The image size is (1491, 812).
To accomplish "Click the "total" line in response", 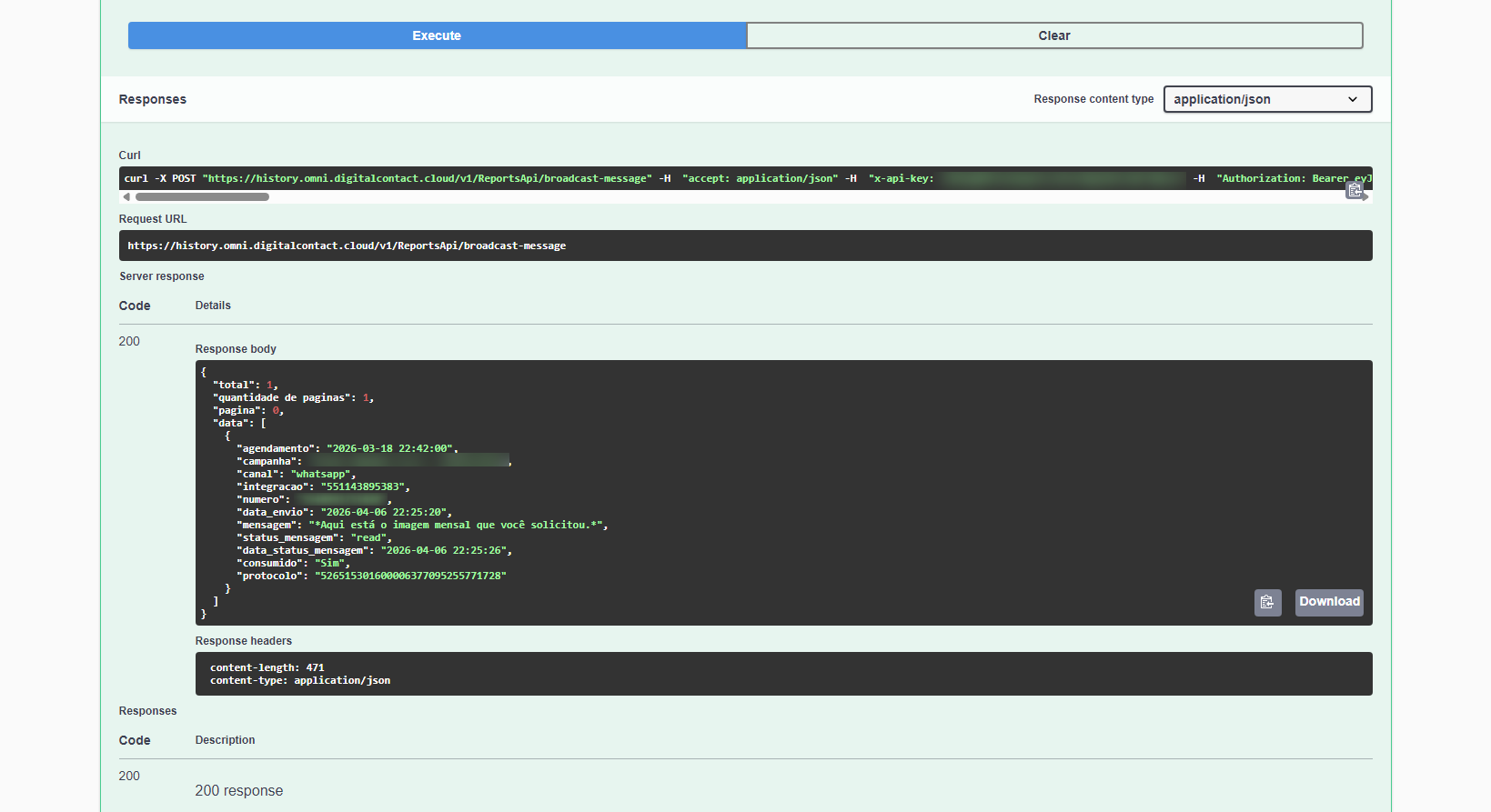I will pos(246,385).
